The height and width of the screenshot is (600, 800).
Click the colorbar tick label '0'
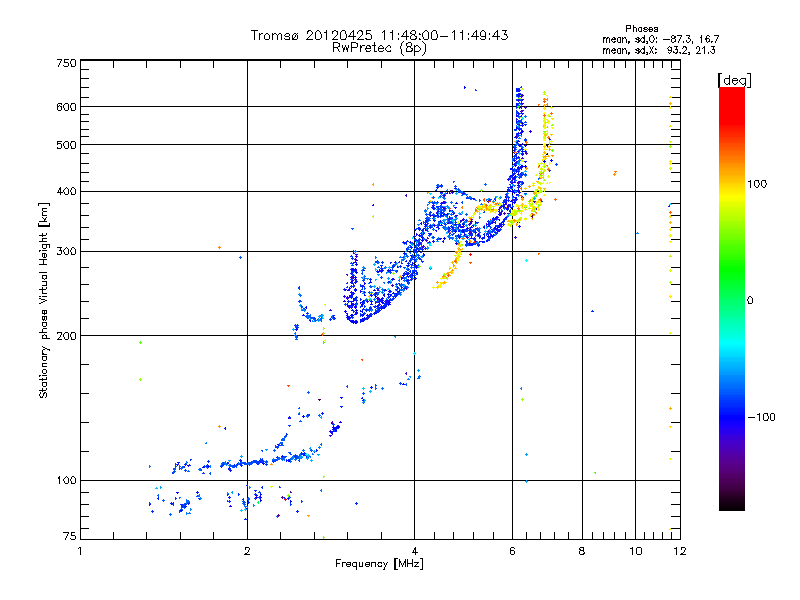pyautogui.click(x=750, y=301)
